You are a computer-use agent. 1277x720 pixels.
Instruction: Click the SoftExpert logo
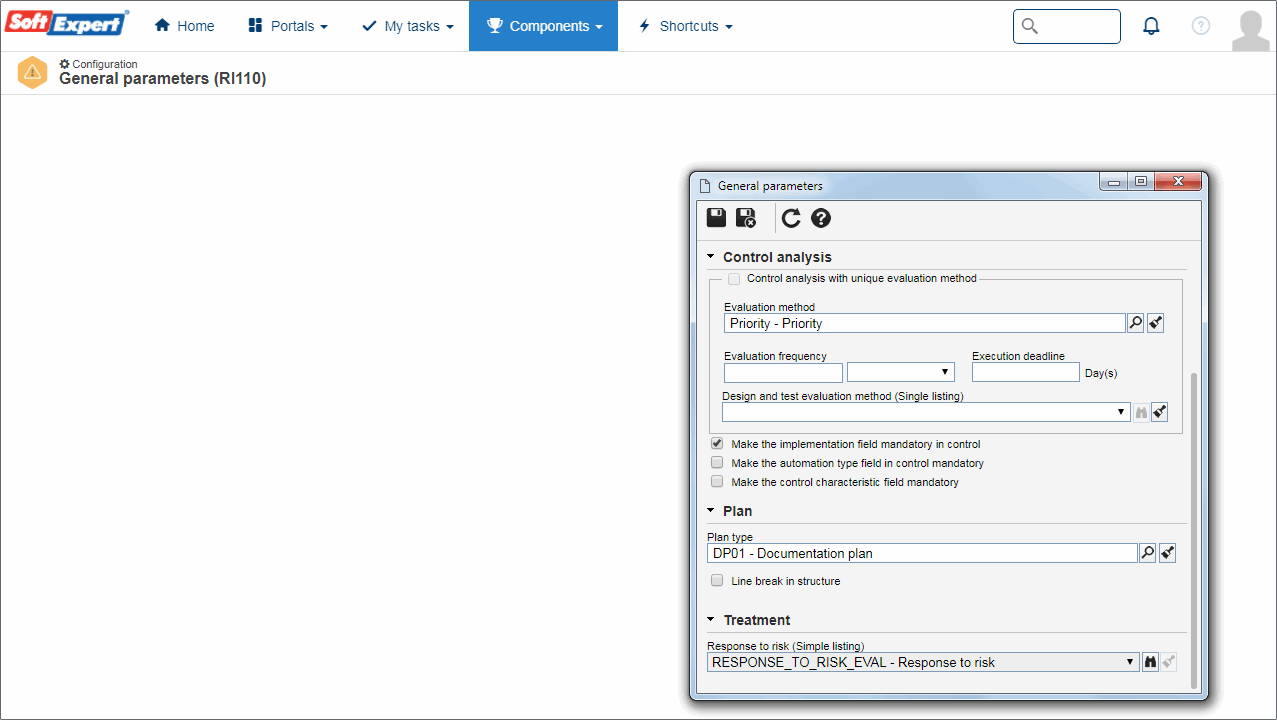(68, 24)
